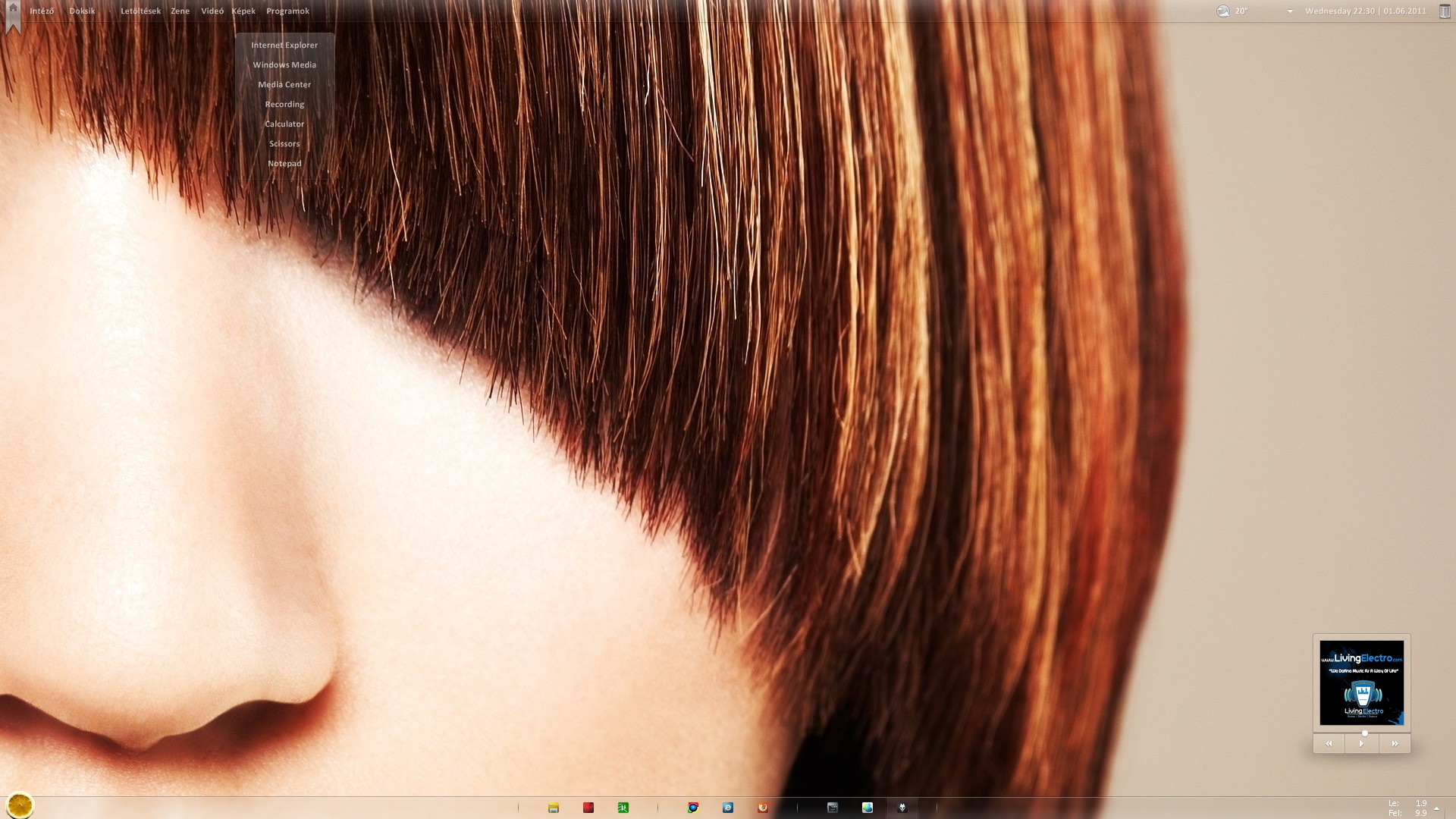Click the Wednesday 22:30 date display

(x=1366, y=11)
